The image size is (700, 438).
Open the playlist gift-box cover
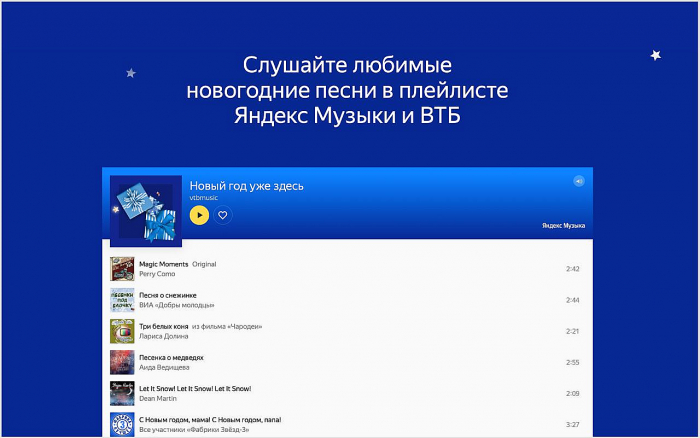click(146, 211)
